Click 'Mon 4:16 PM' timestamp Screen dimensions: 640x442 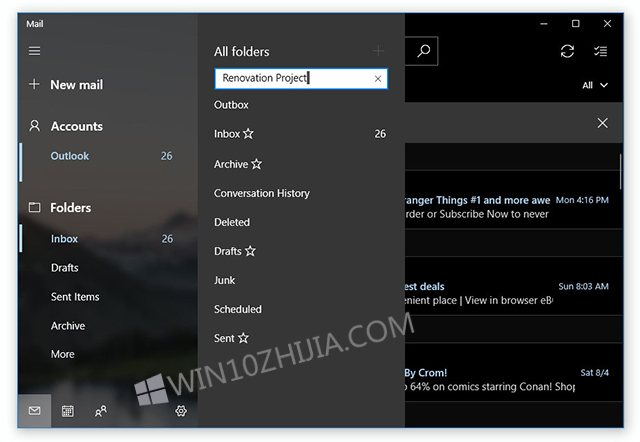(x=582, y=200)
